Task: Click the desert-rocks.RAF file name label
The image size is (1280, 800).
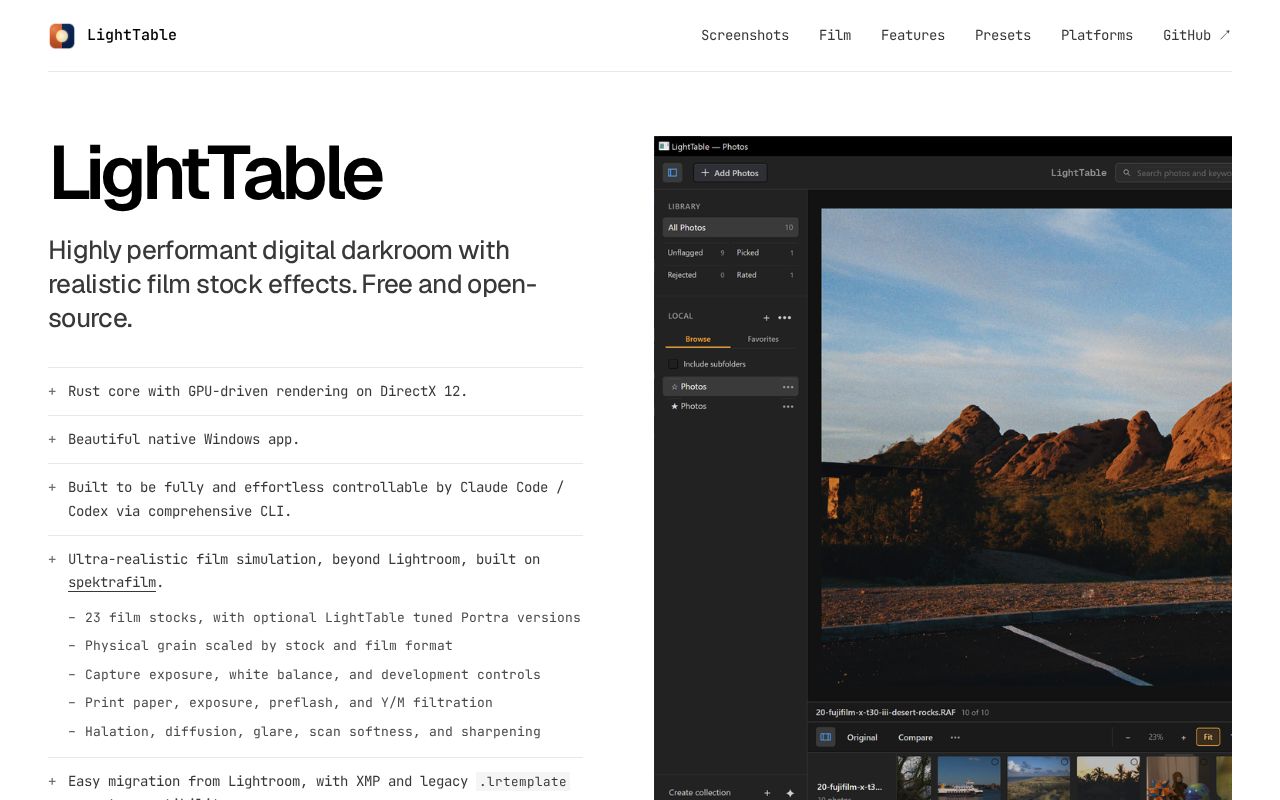Action: click(885, 713)
